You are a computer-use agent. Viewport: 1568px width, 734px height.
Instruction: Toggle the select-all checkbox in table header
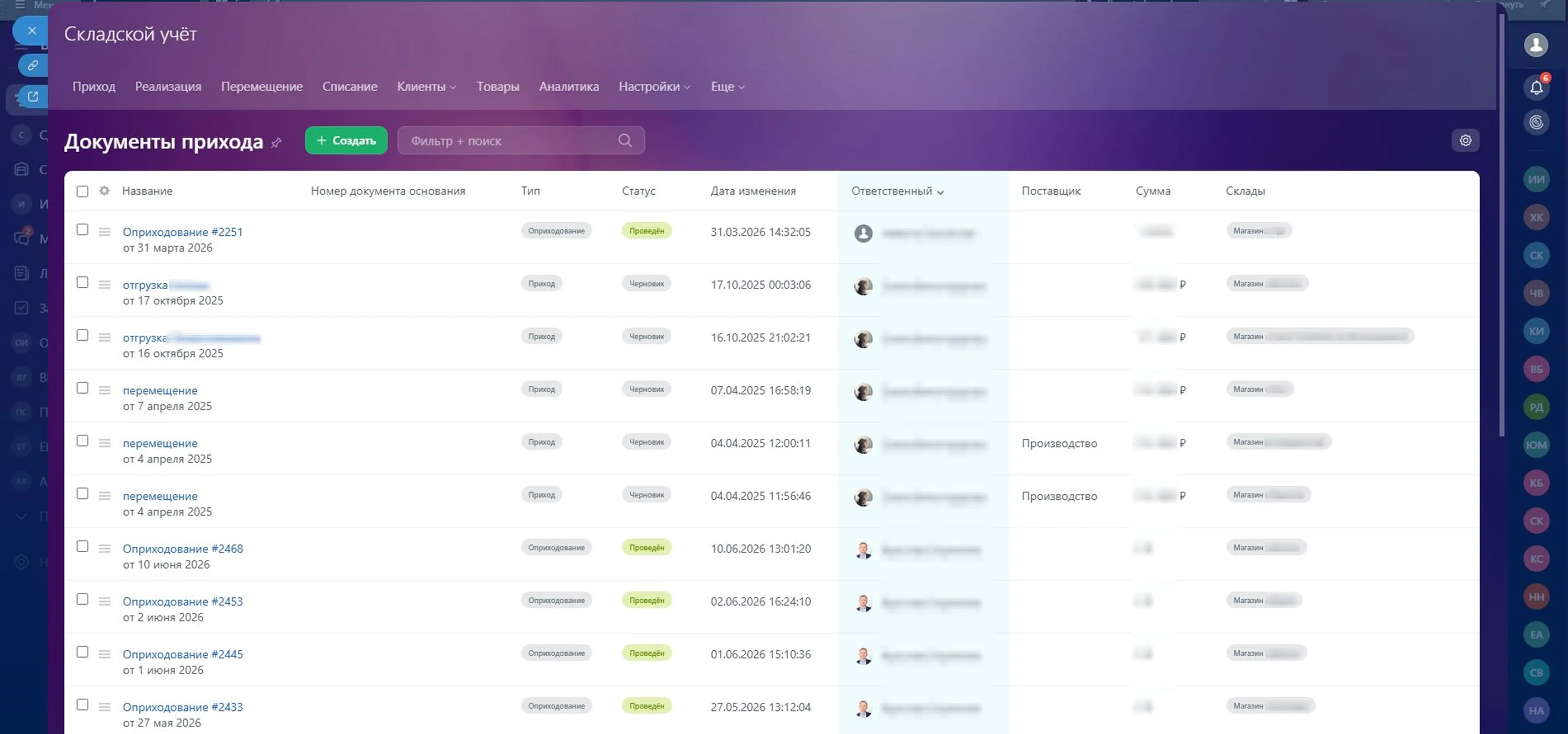coord(82,191)
